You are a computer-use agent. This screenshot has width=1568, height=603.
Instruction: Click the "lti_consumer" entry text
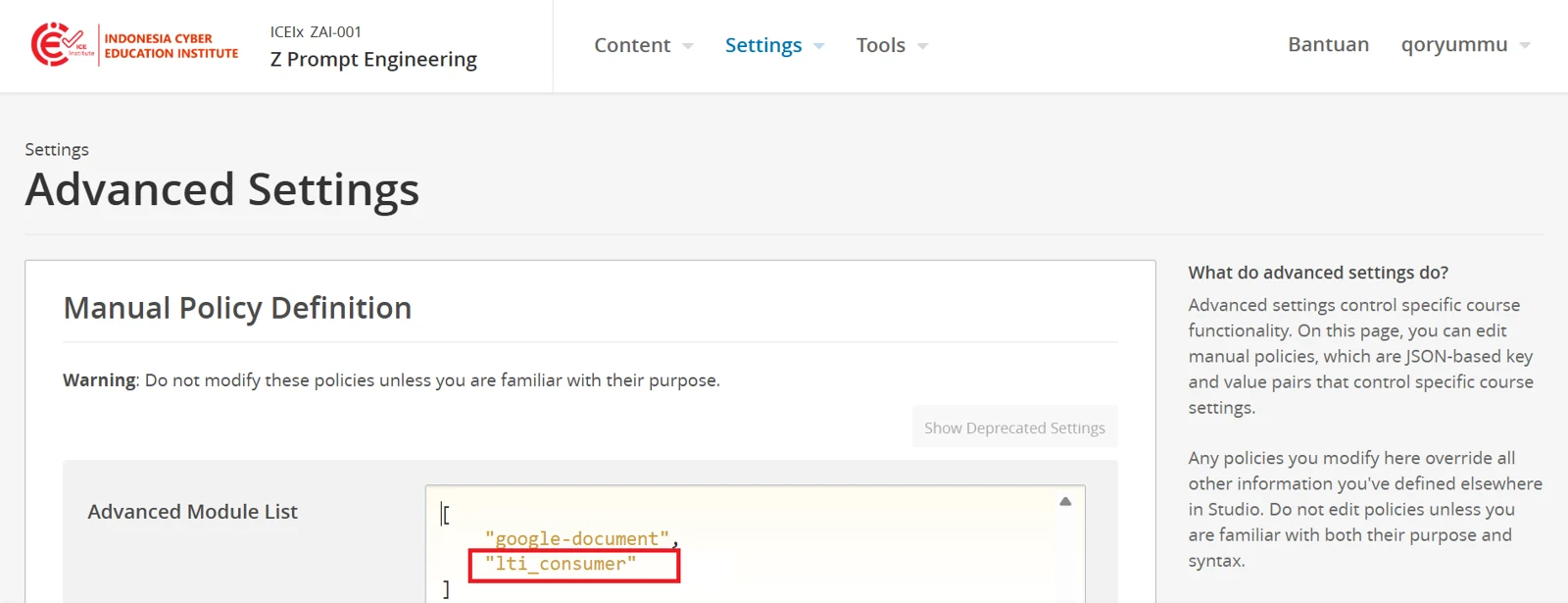[x=561, y=564]
